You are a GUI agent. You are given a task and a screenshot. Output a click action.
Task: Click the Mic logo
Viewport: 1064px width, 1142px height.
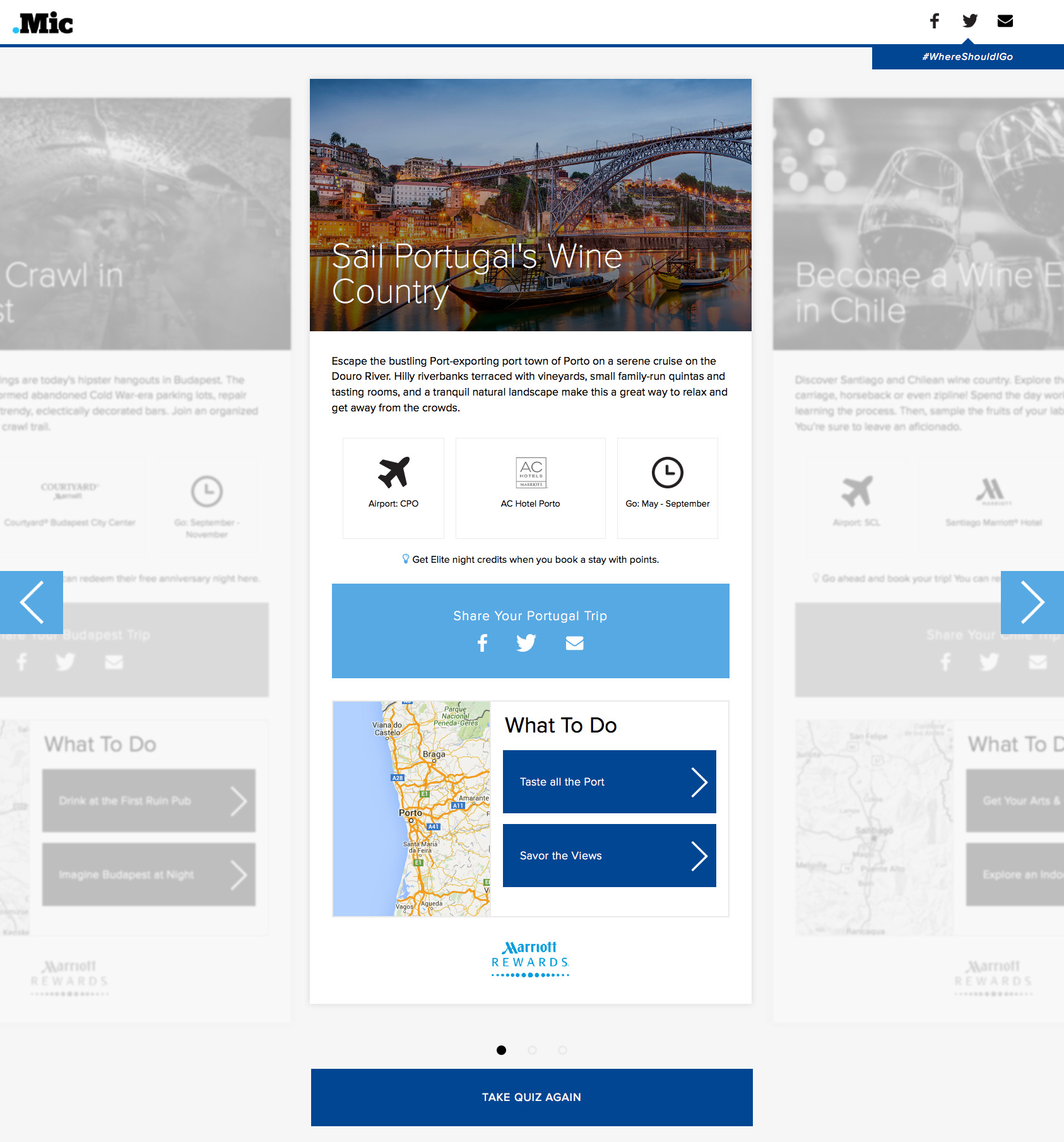(44, 23)
